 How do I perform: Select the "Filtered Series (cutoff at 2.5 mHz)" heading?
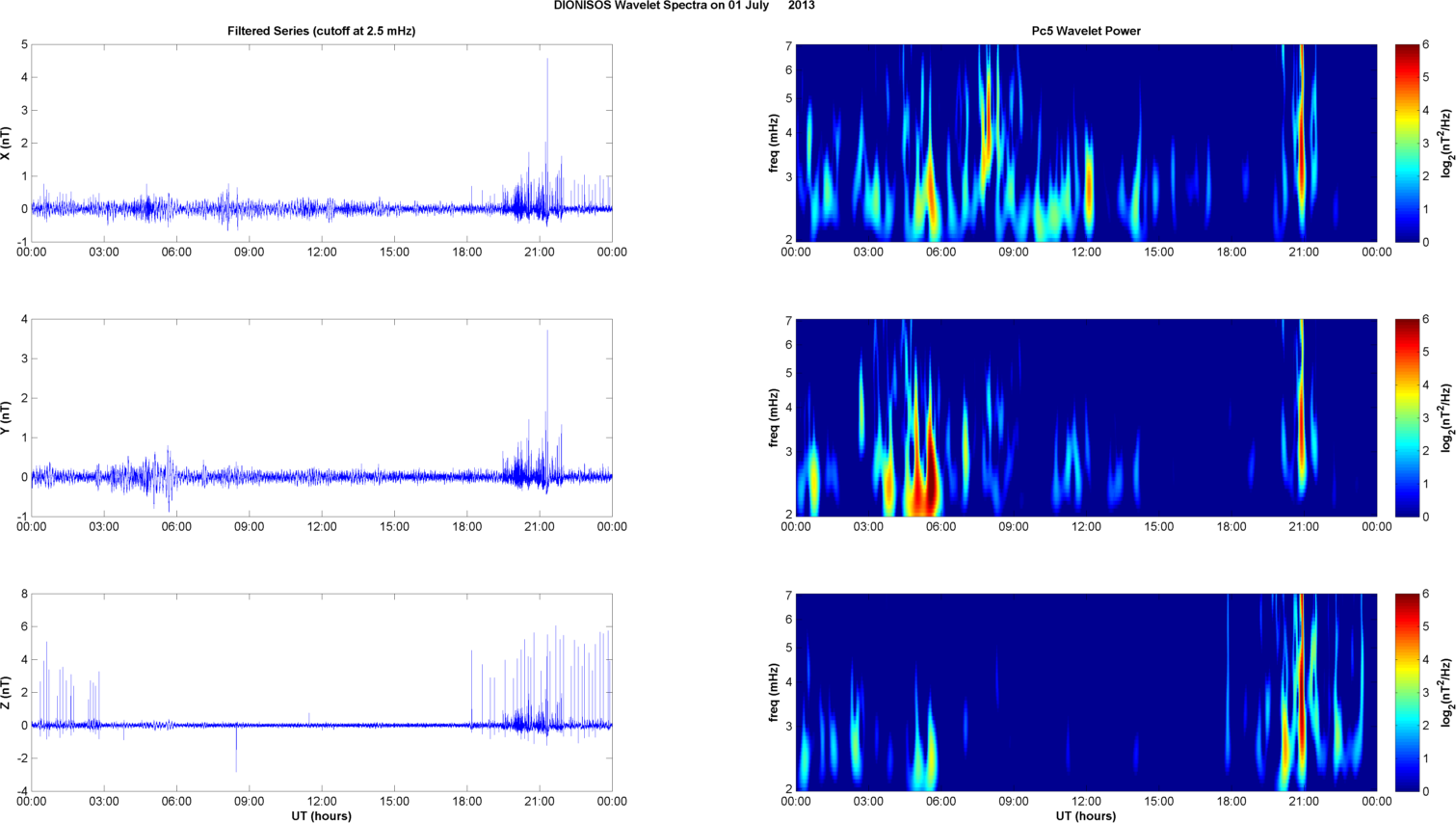(321, 31)
